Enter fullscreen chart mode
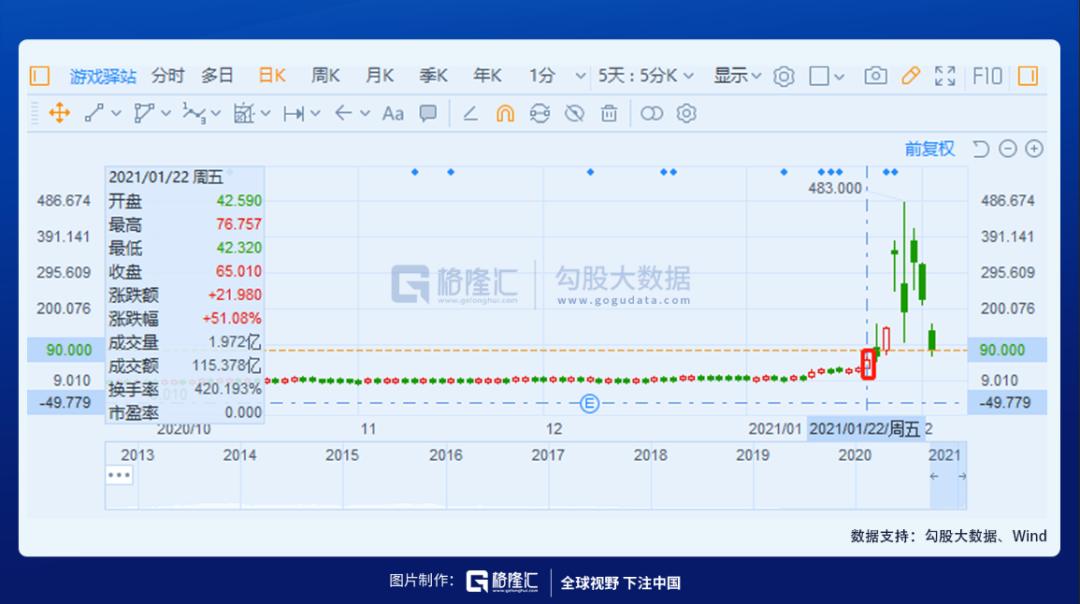Screen dimensions: 1080x604 pos(945,76)
